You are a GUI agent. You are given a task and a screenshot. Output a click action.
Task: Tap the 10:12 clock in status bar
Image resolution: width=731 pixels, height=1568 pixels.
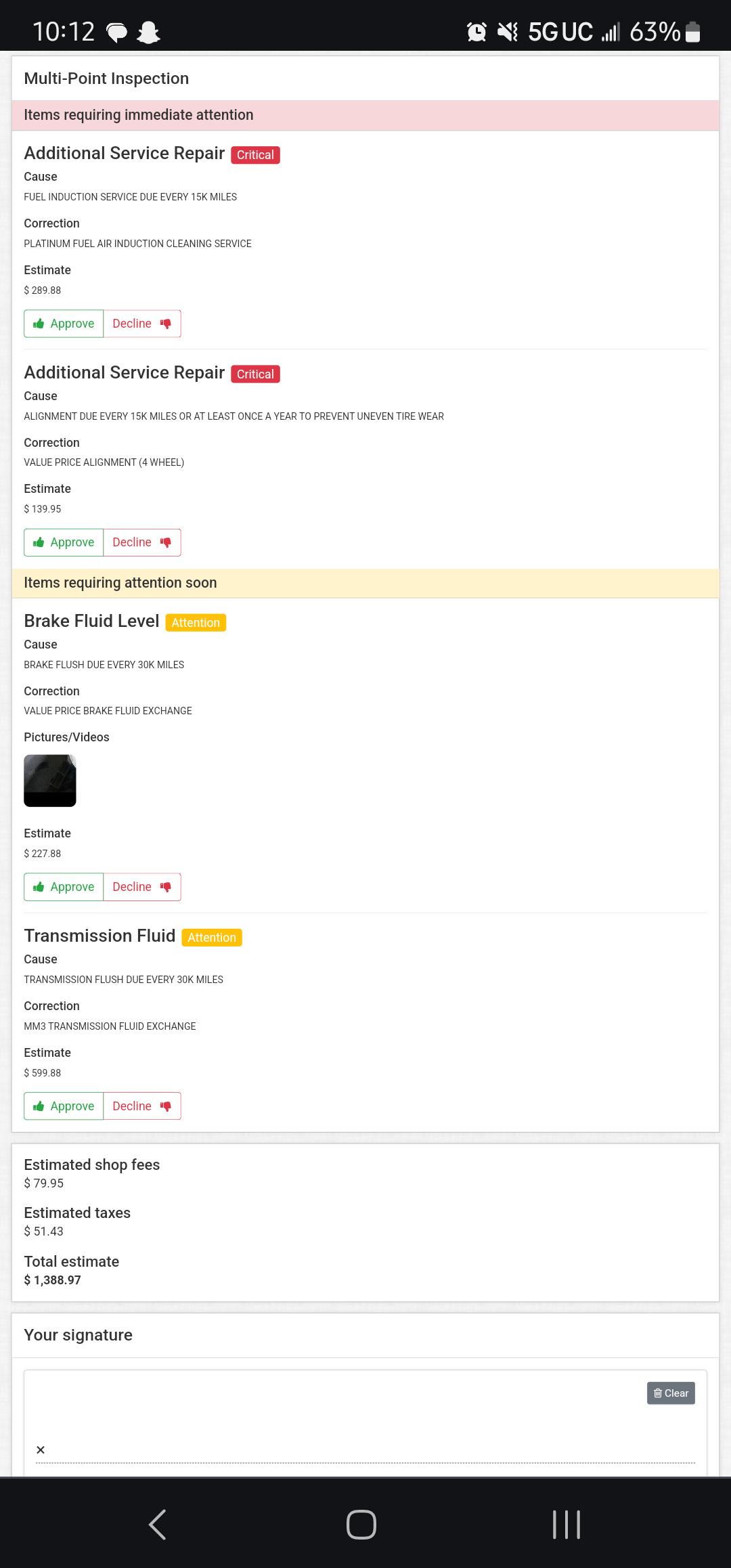(64, 32)
